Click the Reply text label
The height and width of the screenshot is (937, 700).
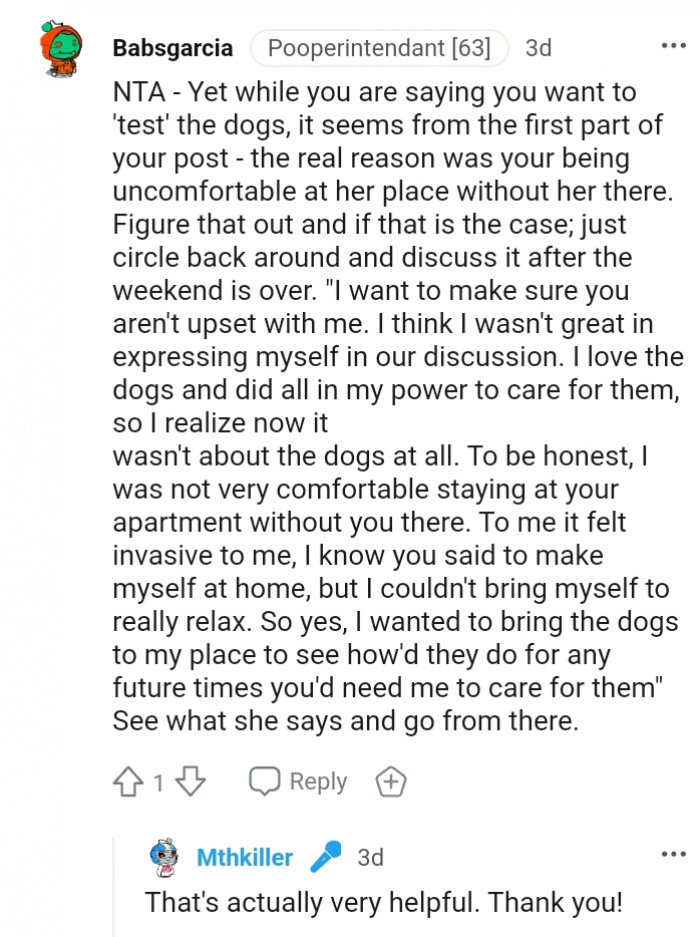click(321, 781)
